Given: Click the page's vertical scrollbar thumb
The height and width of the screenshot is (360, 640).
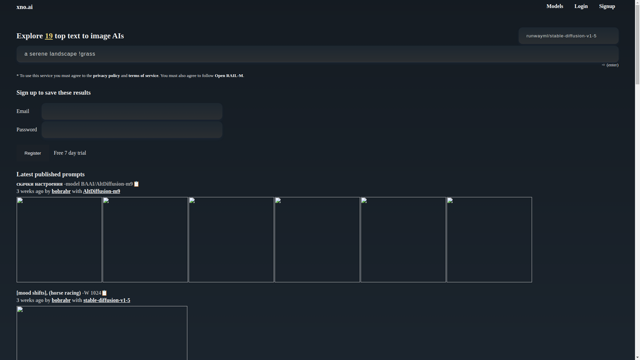Looking at the screenshot, I should click(x=637, y=44).
